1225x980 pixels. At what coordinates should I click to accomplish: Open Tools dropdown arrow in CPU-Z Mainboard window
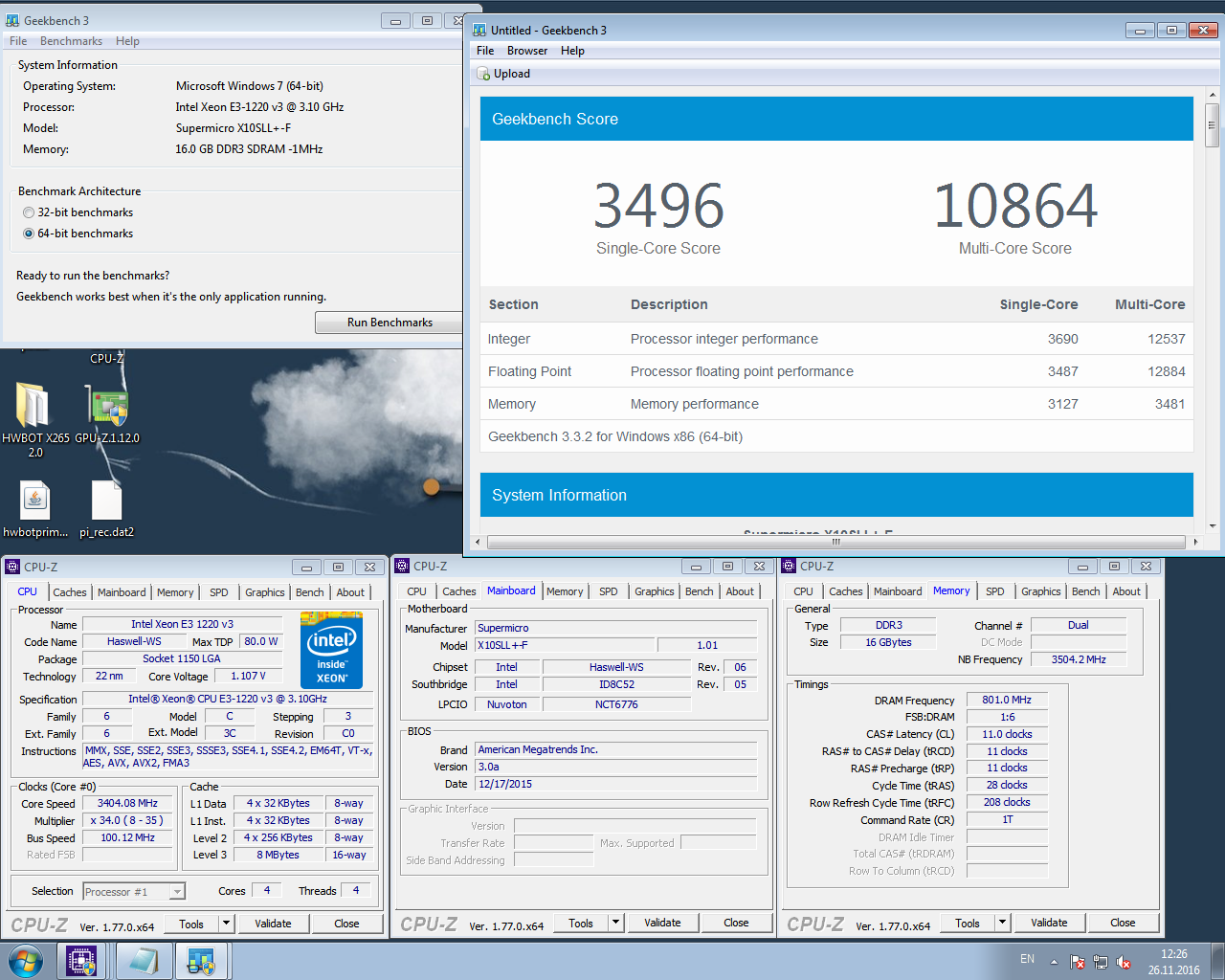click(x=615, y=923)
